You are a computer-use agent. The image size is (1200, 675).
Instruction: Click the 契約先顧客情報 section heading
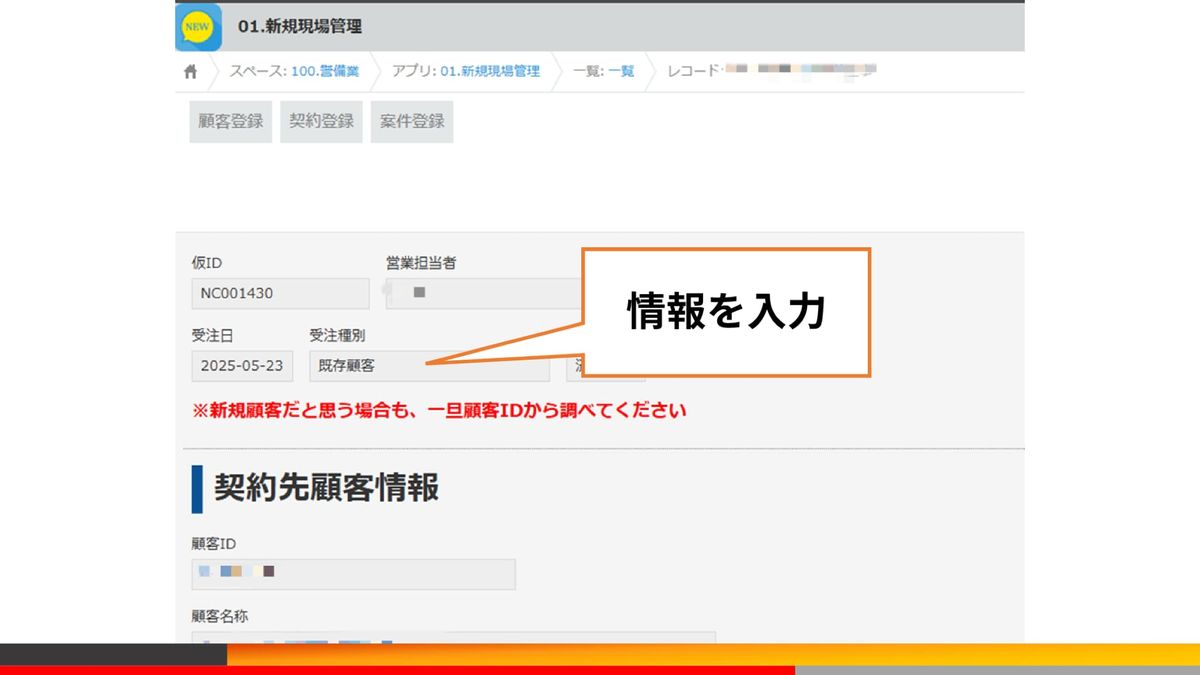pyautogui.click(x=326, y=488)
